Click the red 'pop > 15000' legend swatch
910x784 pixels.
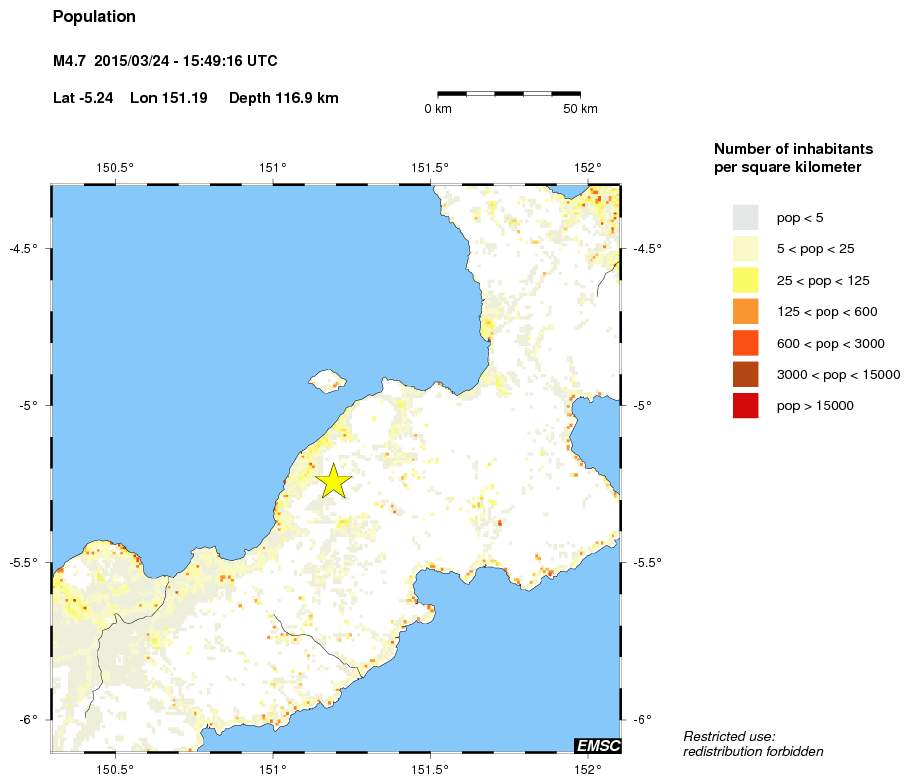coord(746,406)
